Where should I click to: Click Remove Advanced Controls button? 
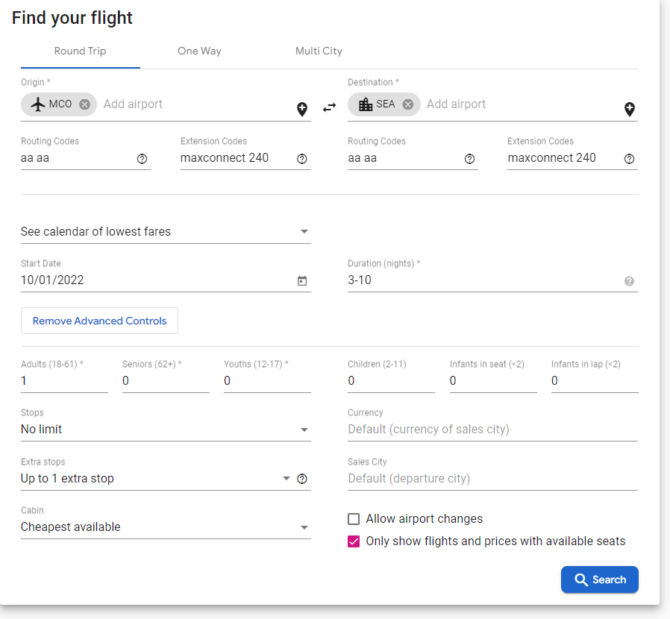coord(100,321)
